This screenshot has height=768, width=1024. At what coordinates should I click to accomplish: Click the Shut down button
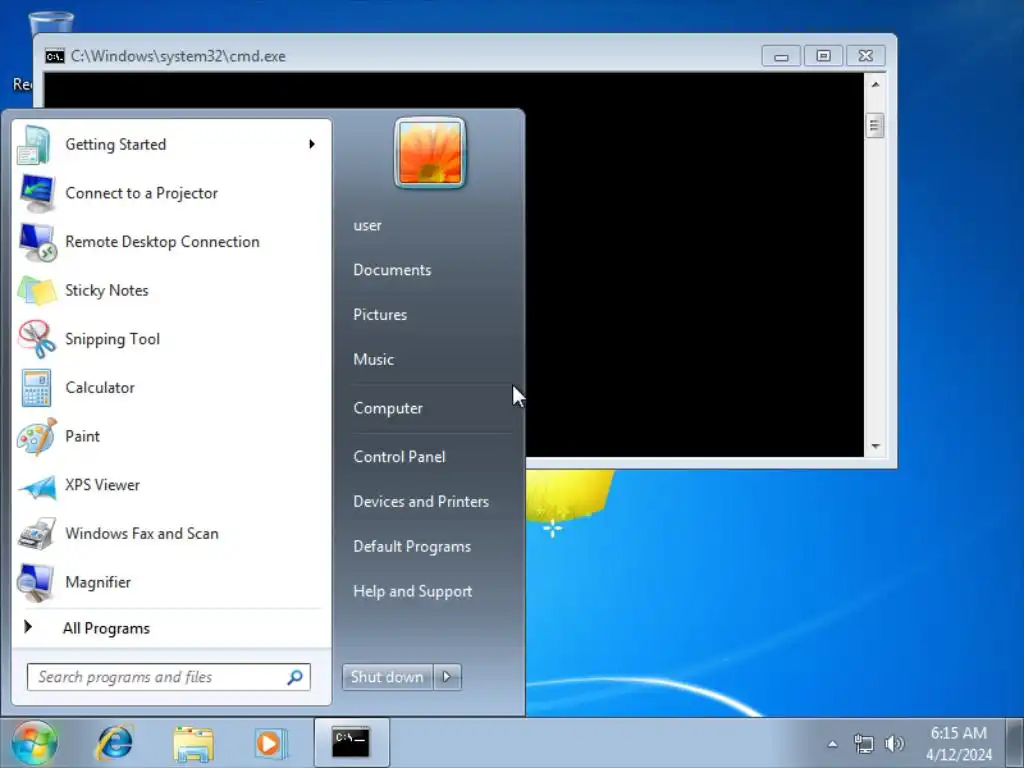click(387, 677)
